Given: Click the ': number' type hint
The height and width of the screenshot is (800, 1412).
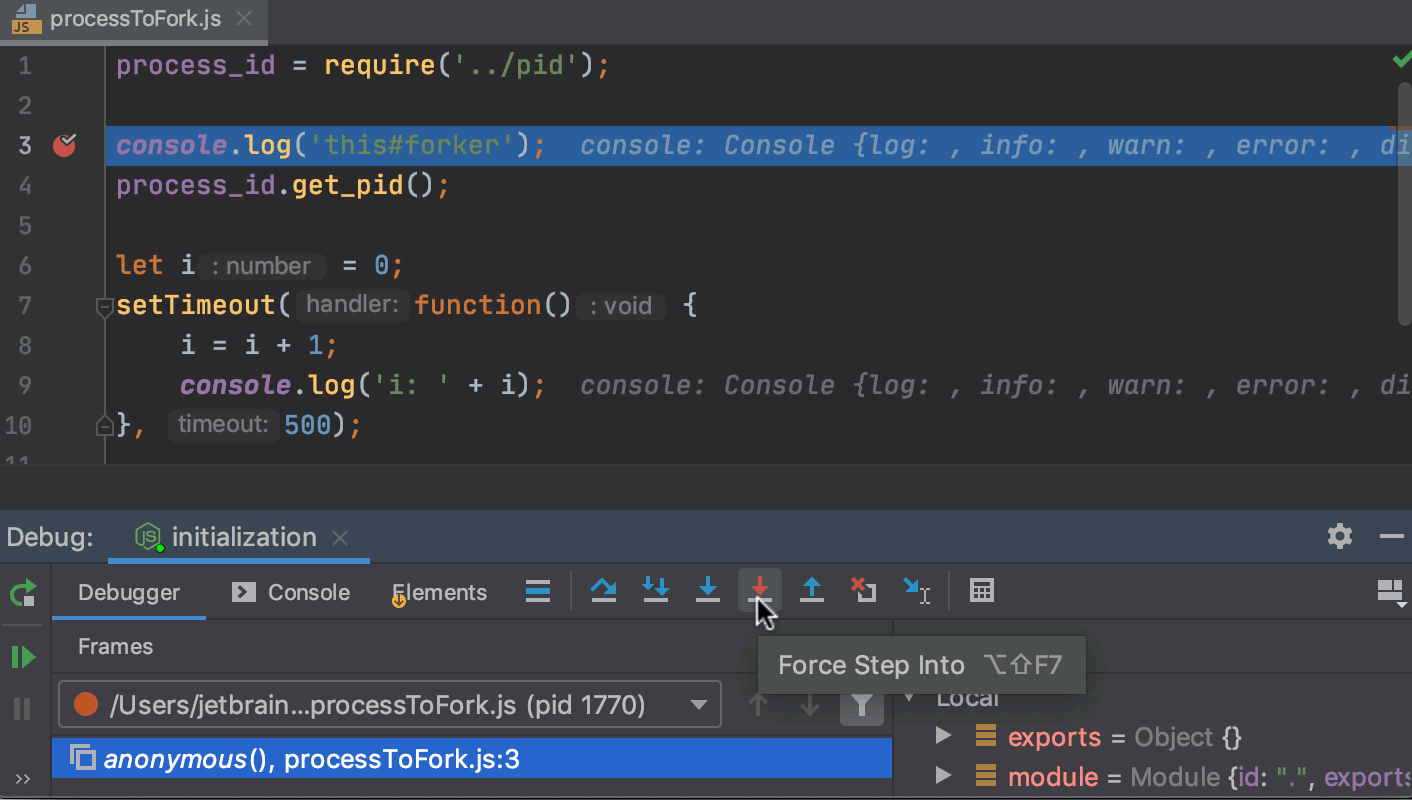Looking at the screenshot, I should coord(262,266).
